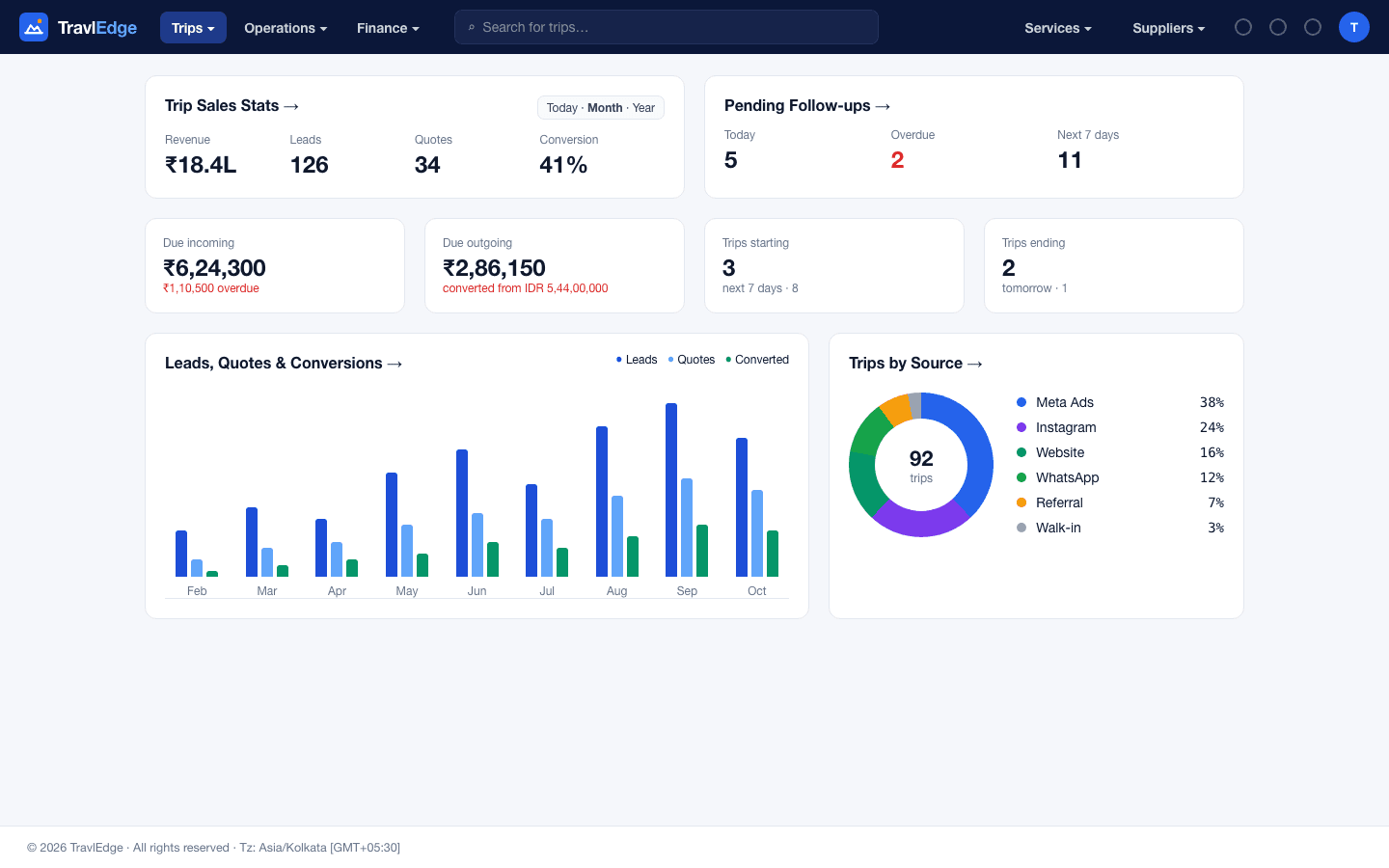Screen dimensions: 1389x868
Task: Switch sales stats range to Today
Action: 562,108
